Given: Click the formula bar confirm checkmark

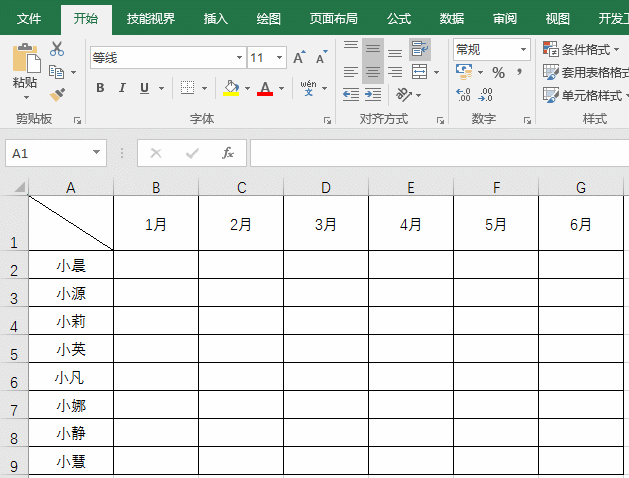Looking at the screenshot, I should [x=192, y=153].
